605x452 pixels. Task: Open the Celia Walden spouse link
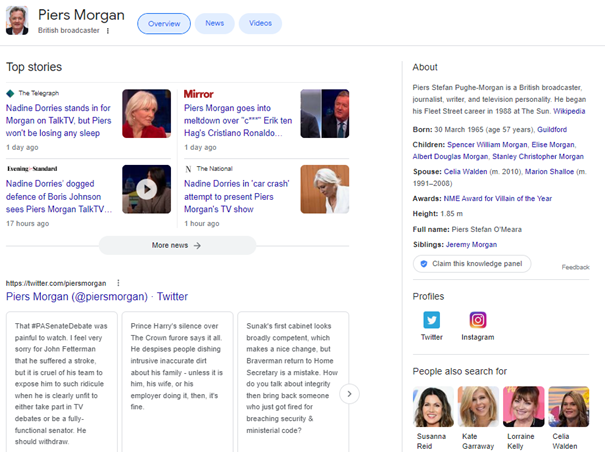pos(465,171)
